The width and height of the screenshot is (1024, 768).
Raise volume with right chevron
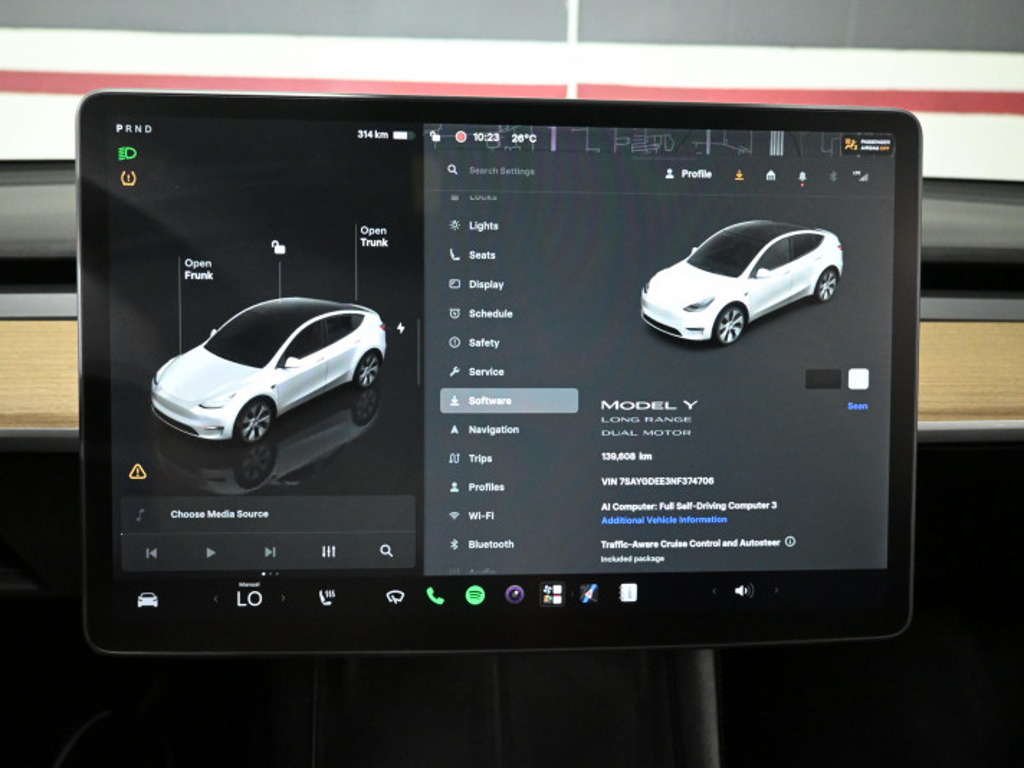pyautogui.click(x=776, y=590)
